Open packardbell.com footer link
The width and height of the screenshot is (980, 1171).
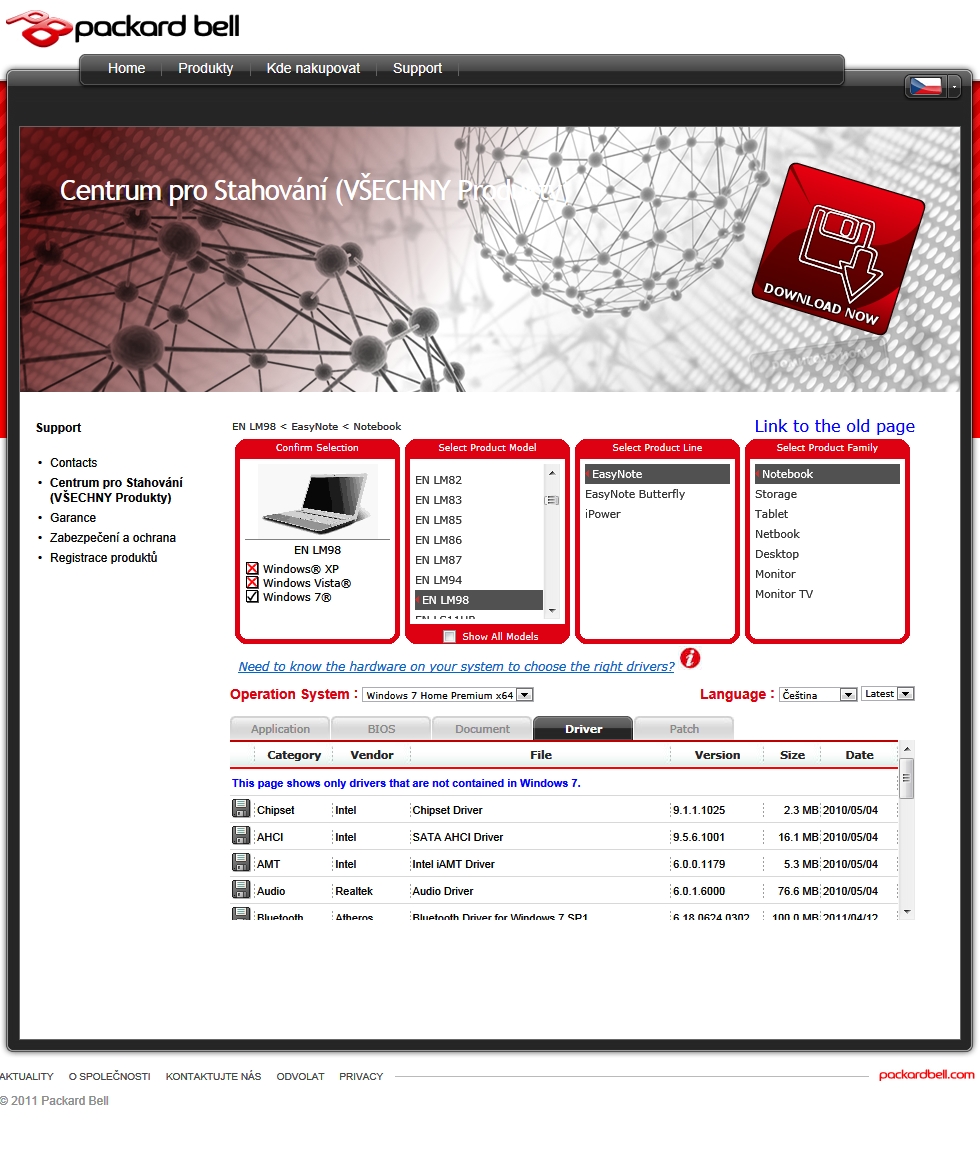(x=927, y=1075)
